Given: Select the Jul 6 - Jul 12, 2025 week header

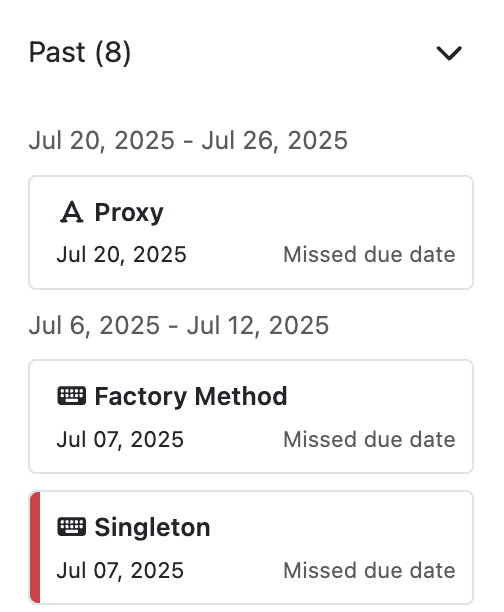Looking at the screenshot, I should tap(179, 326).
